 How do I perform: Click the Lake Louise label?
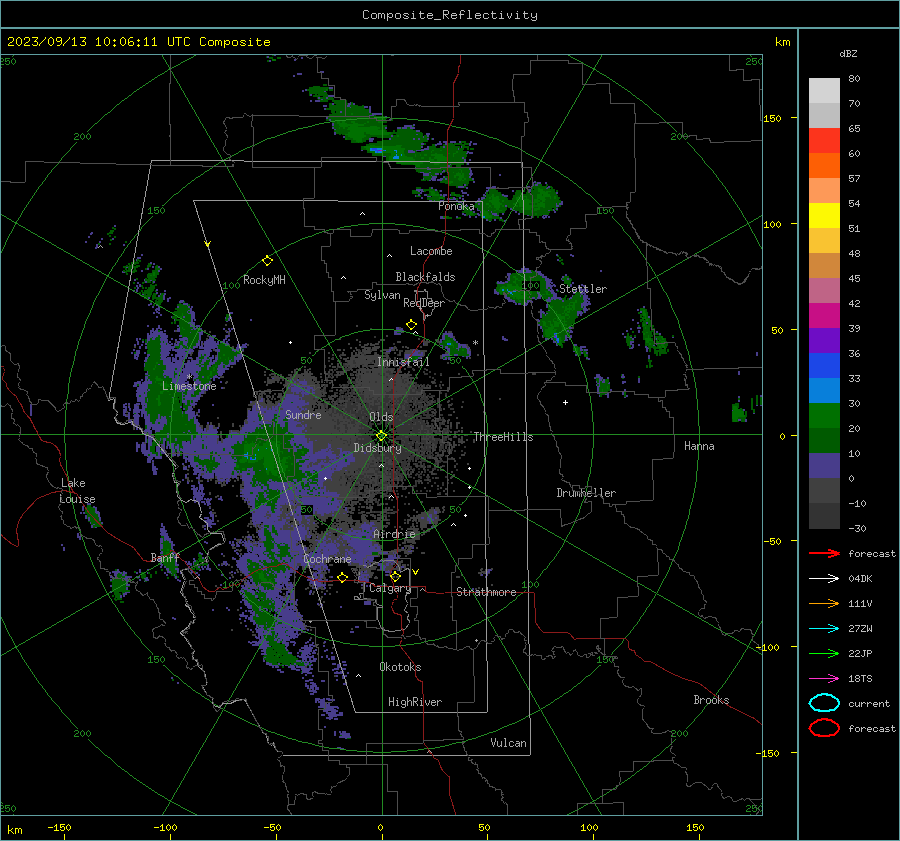[78, 491]
